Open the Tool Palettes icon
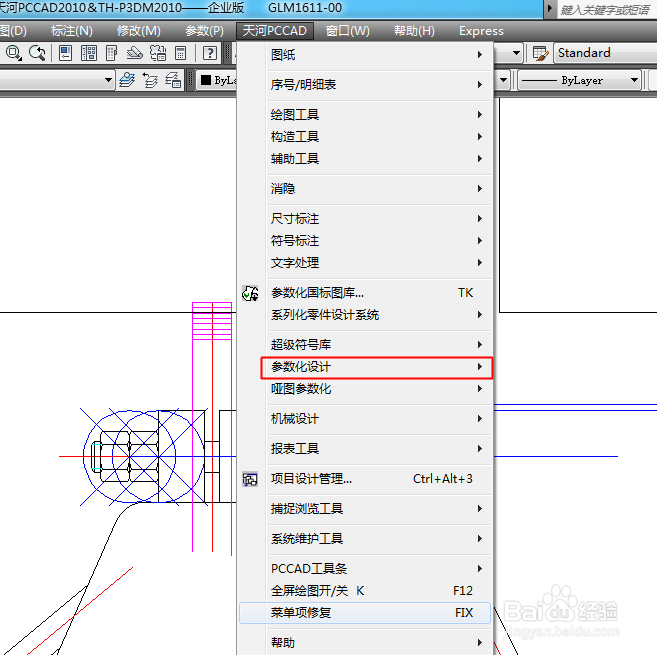 [111, 53]
